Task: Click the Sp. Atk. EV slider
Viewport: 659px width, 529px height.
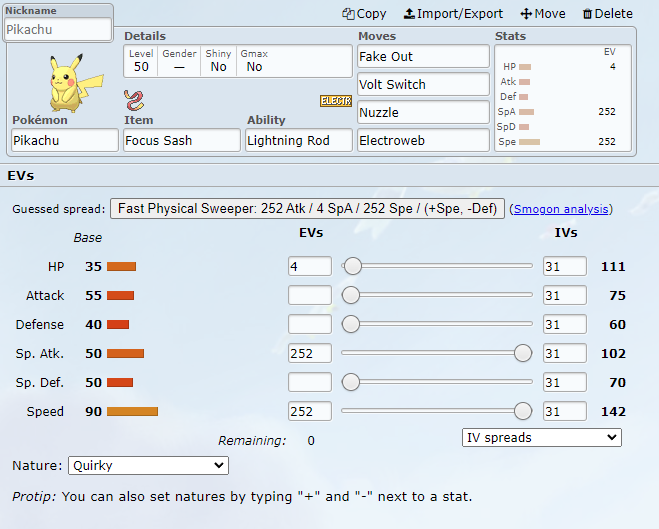Action: click(x=432, y=353)
